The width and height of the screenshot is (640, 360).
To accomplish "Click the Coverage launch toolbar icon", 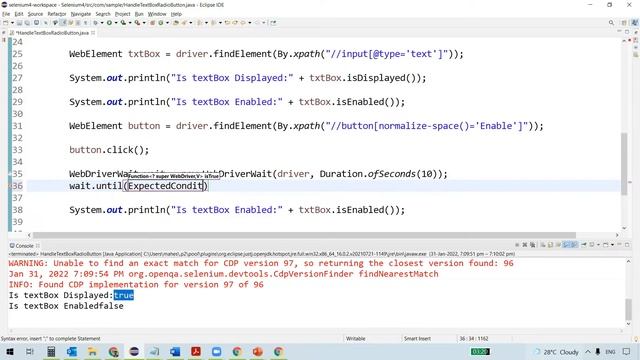I will [124, 23].
